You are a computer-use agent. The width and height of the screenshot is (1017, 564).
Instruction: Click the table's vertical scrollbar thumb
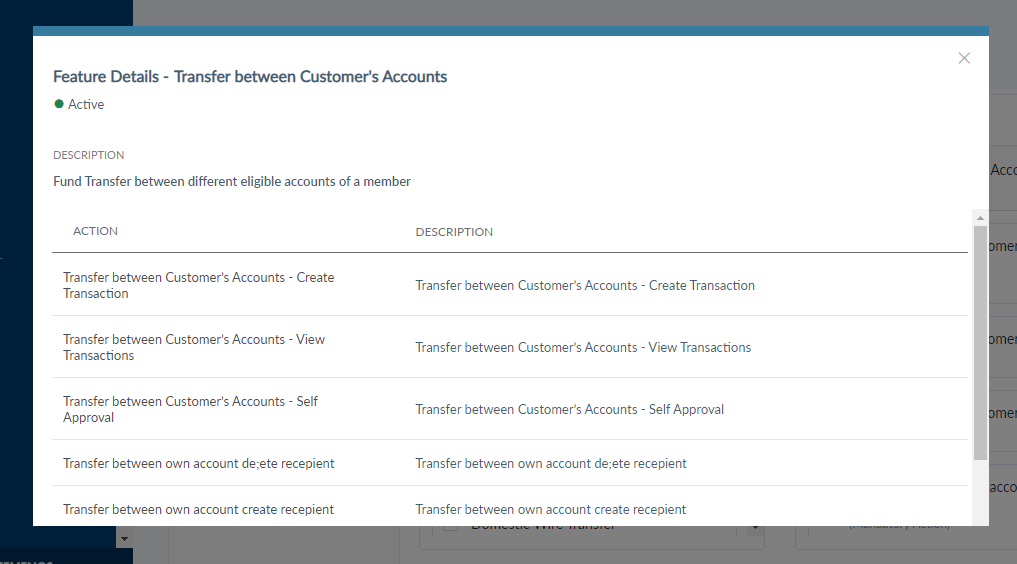tap(980, 340)
